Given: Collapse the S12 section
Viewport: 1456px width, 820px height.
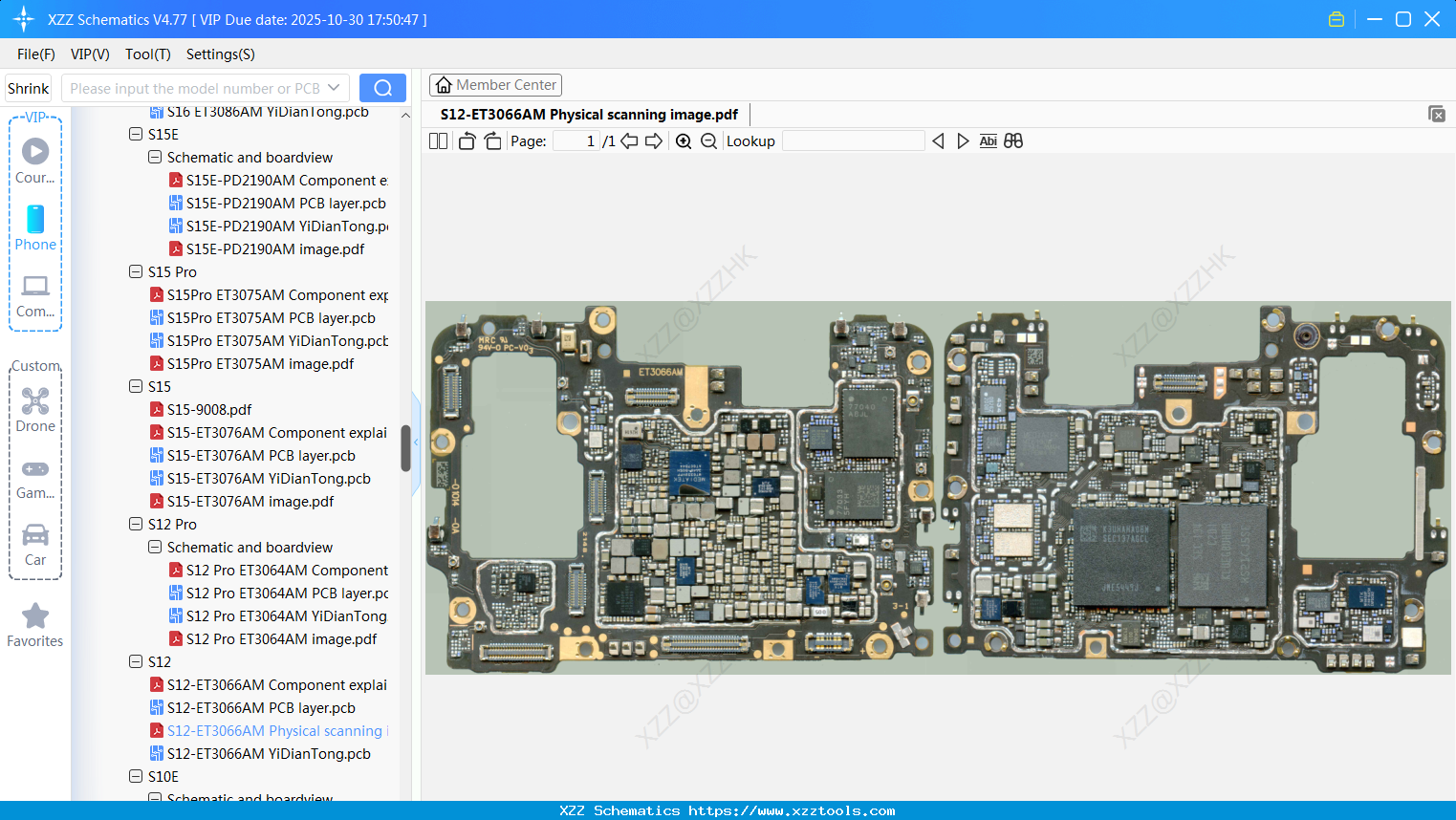Looking at the screenshot, I should point(135,661).
